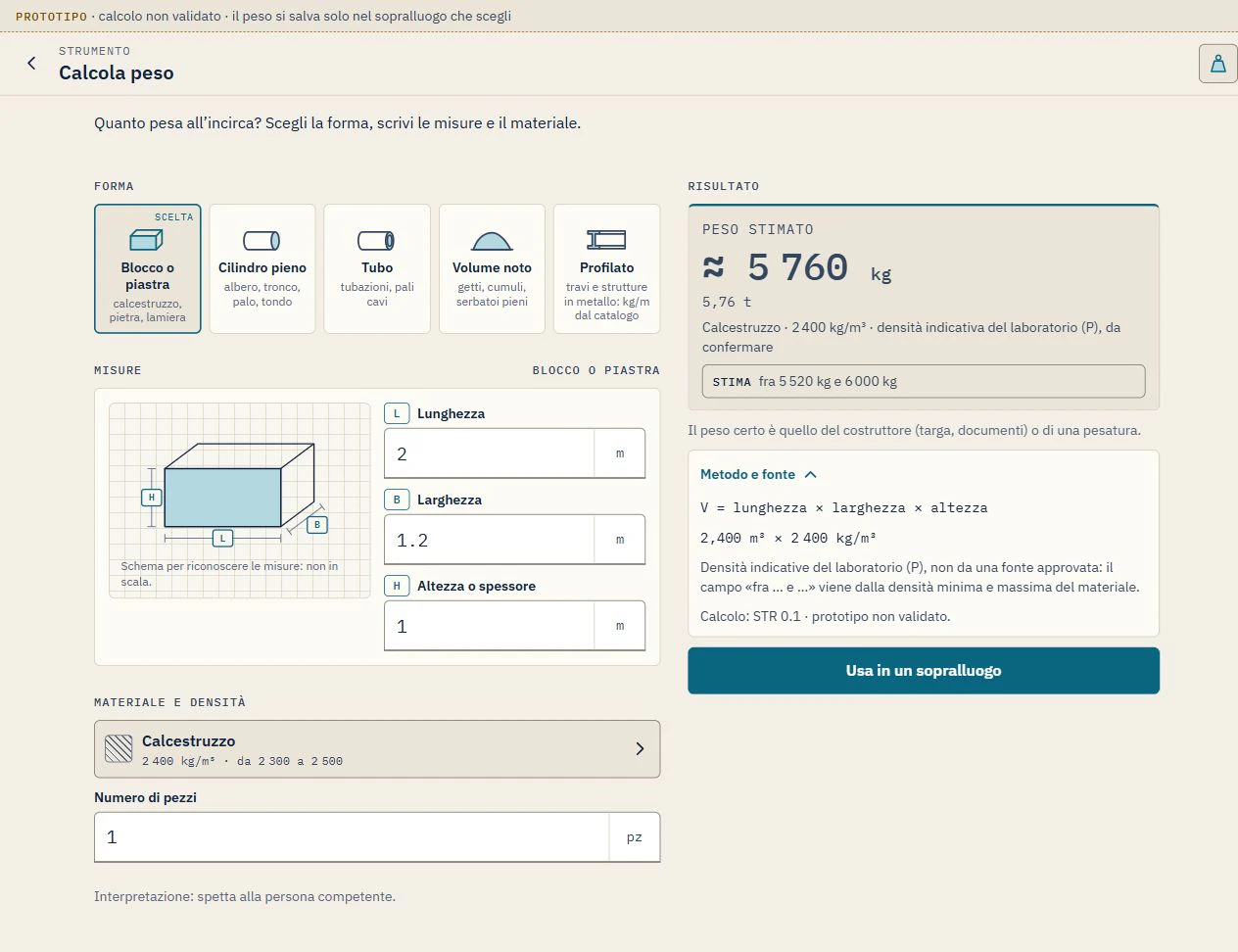1238x952 pixels.
Task: Click the B badge beside Larghezza
Action: tap(397, 500)
